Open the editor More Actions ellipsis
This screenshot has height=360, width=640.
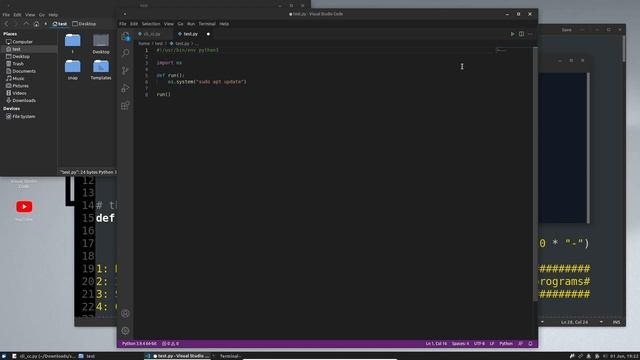point(530,34)
